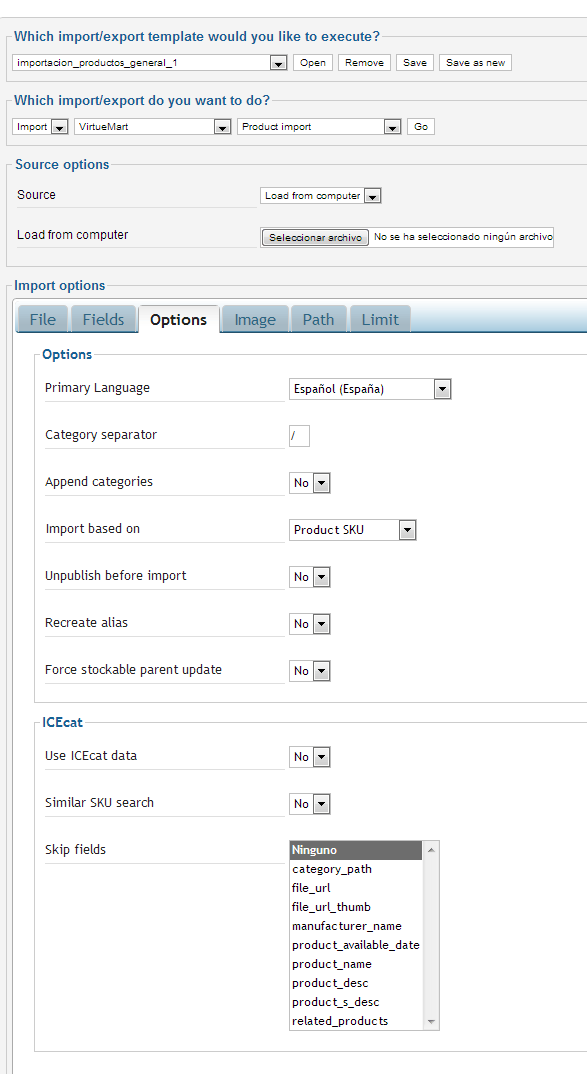Open the Primary Language dropdown

click(x=370, y=389)
